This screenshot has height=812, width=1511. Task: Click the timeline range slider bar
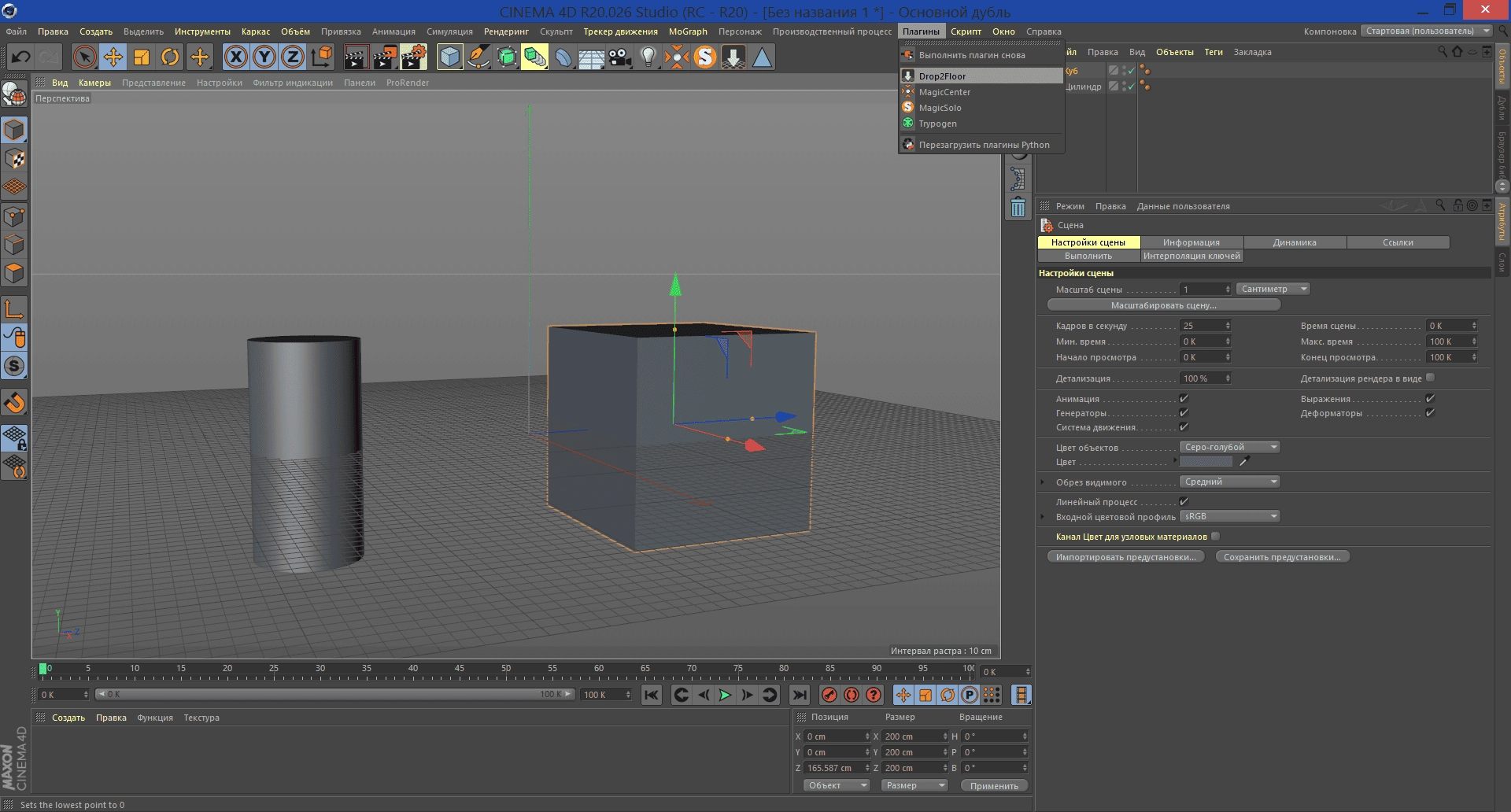coord(334,695)
